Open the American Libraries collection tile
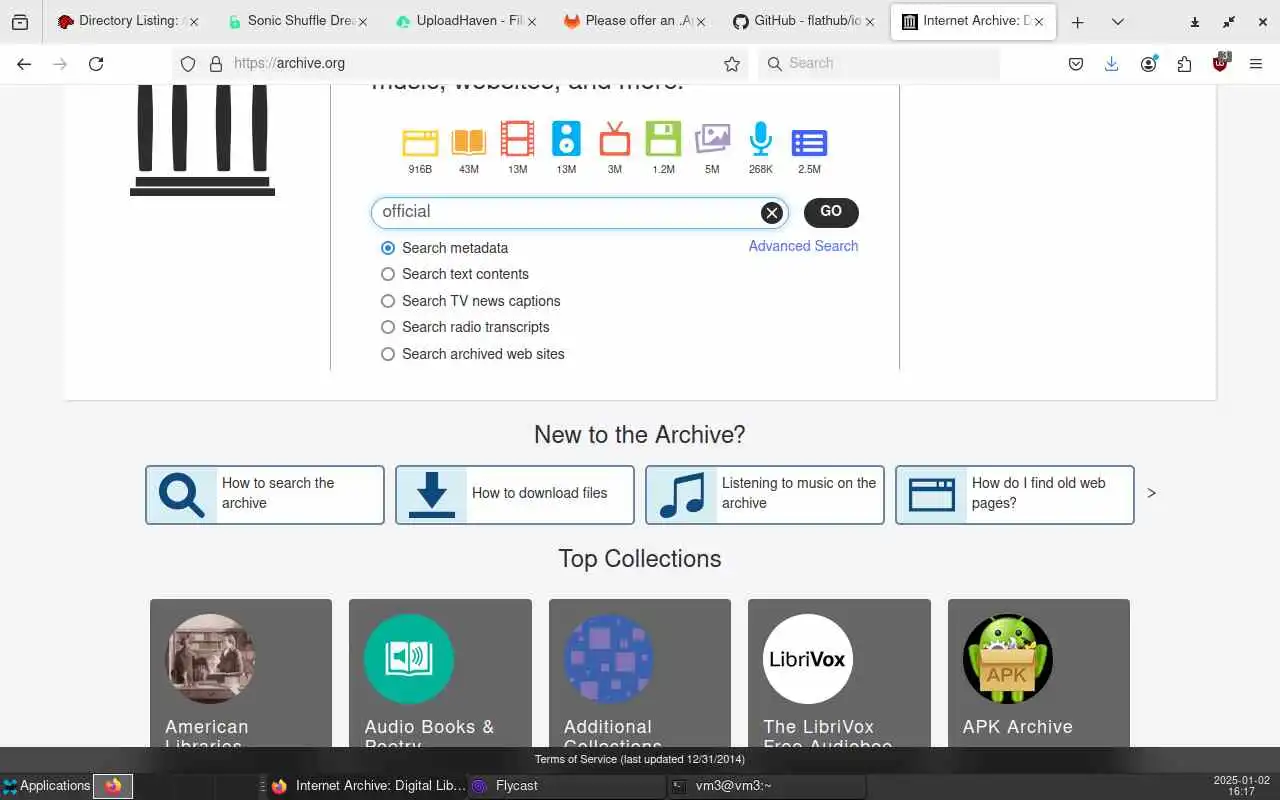Screen dimensions: 1280x800 [241, 673]
